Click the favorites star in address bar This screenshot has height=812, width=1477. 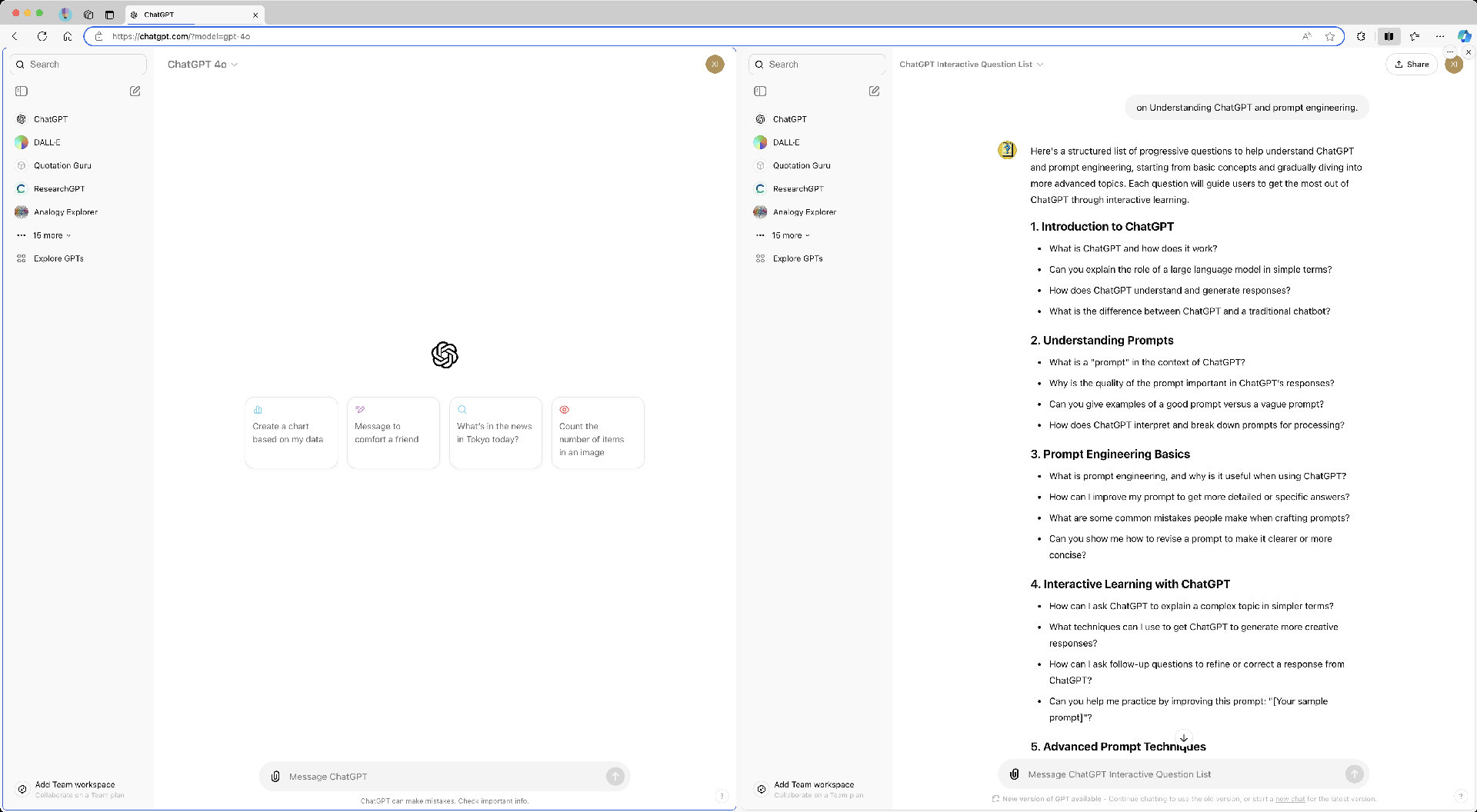point(1330,36)
